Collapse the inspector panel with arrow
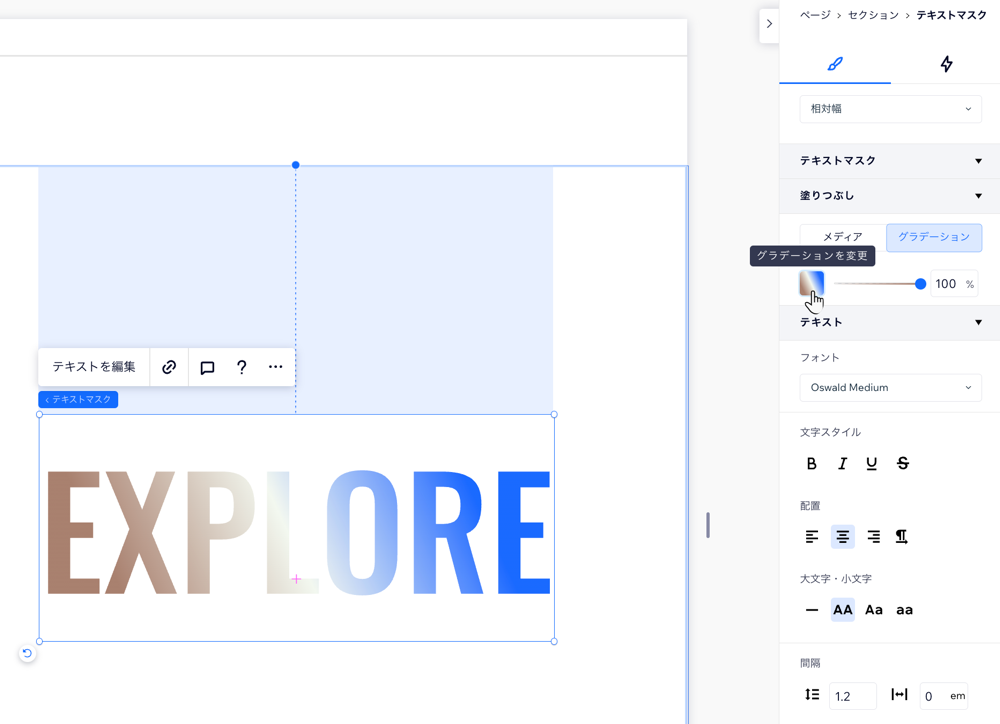 point(769,24)
